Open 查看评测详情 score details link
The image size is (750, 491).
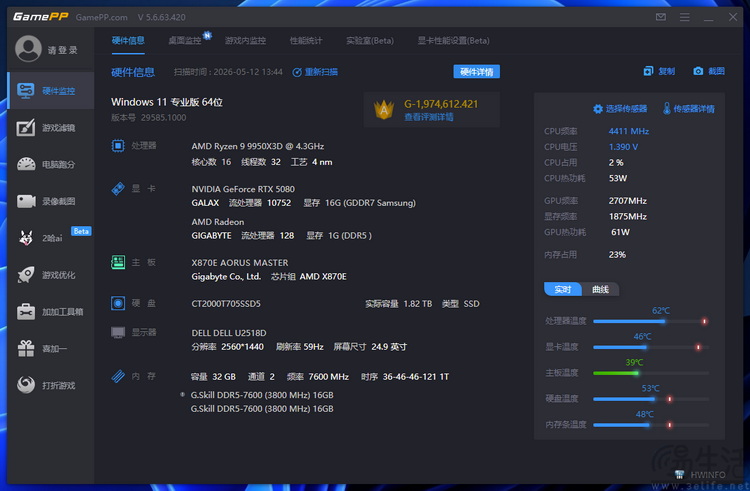(429, 117)
